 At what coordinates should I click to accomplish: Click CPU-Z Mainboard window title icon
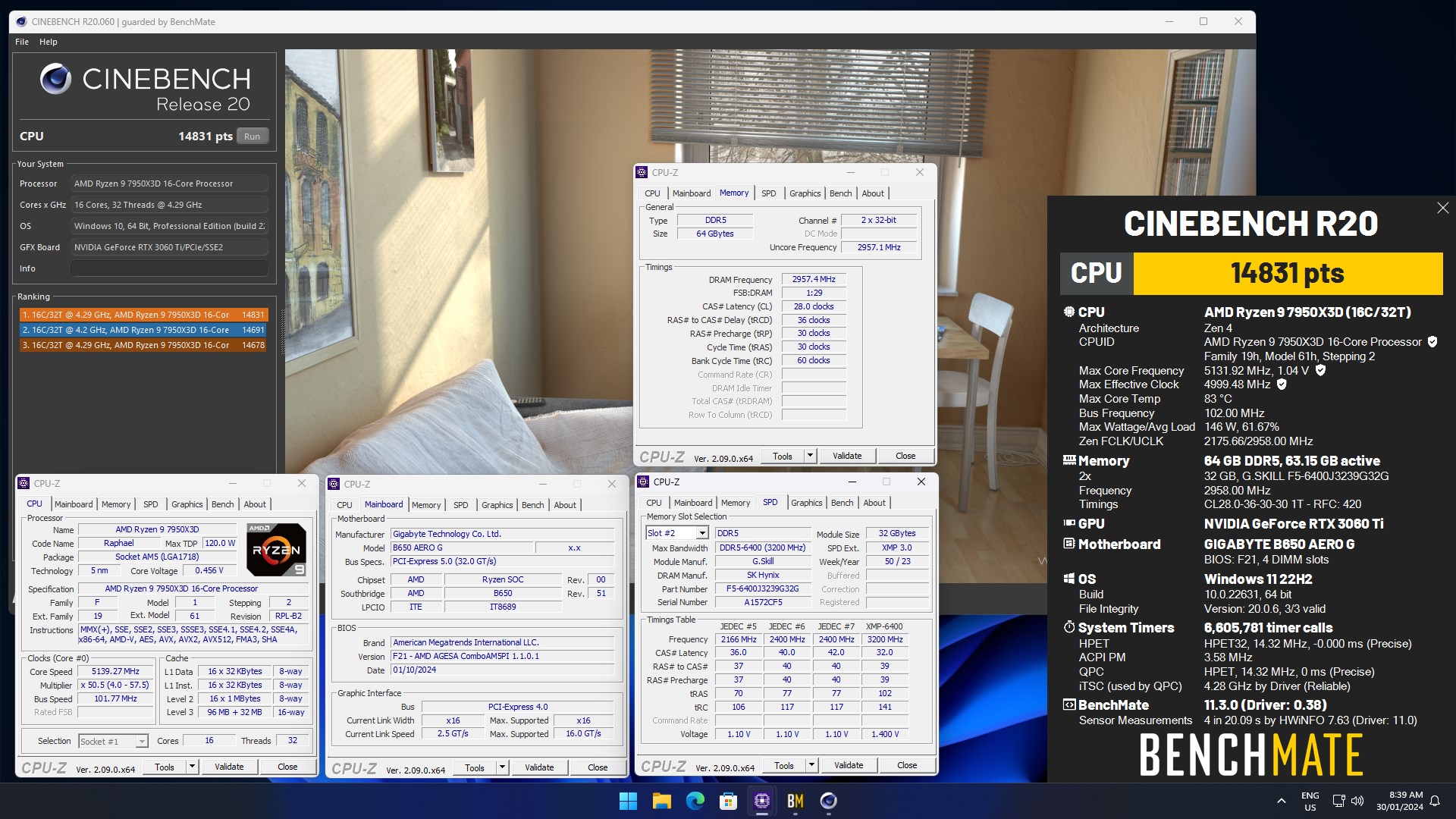(334, 484)
